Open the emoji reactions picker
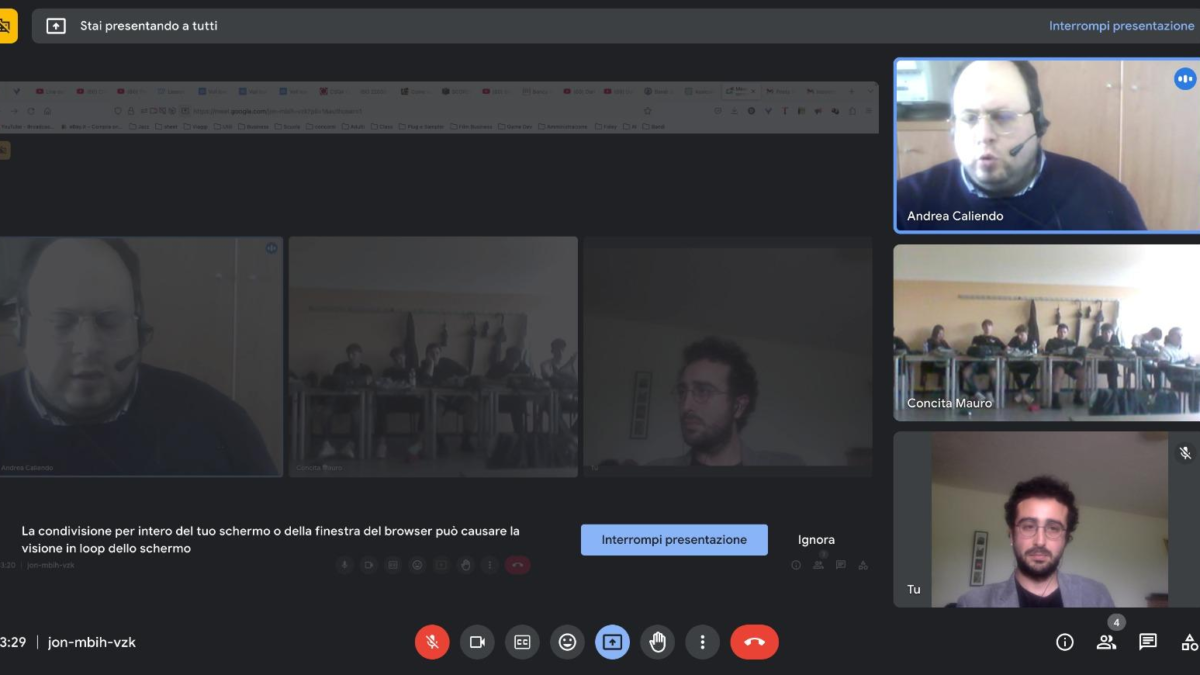The image size is (1200, 675). tap(567, 642)
